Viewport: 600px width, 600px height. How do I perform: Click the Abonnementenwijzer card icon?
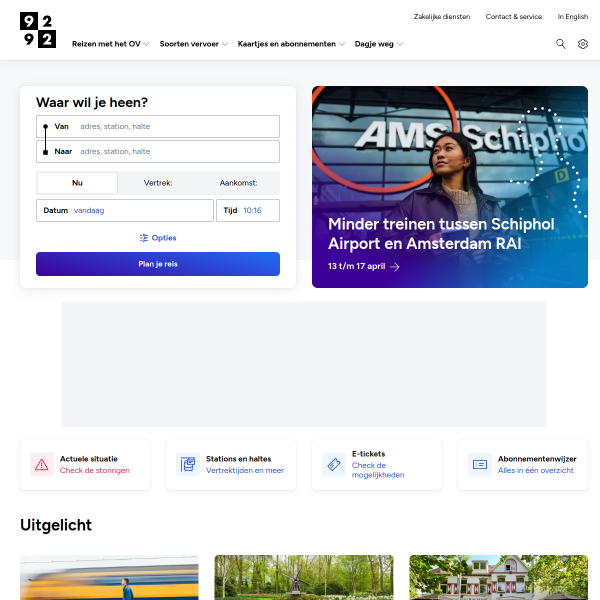tap(479, 464)
